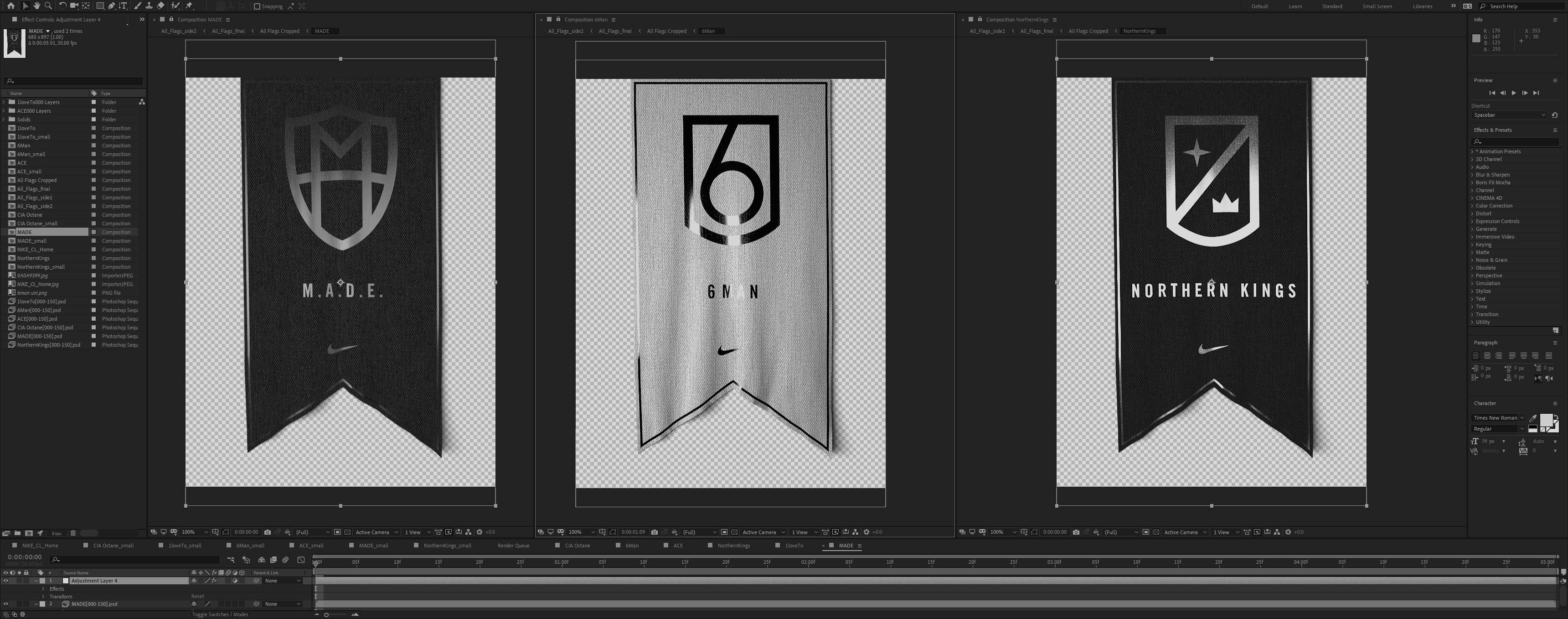Play the preview with the play button
Image resolution: width=1568 pixels, height=619 pixels.
[x=1514, y=93]
